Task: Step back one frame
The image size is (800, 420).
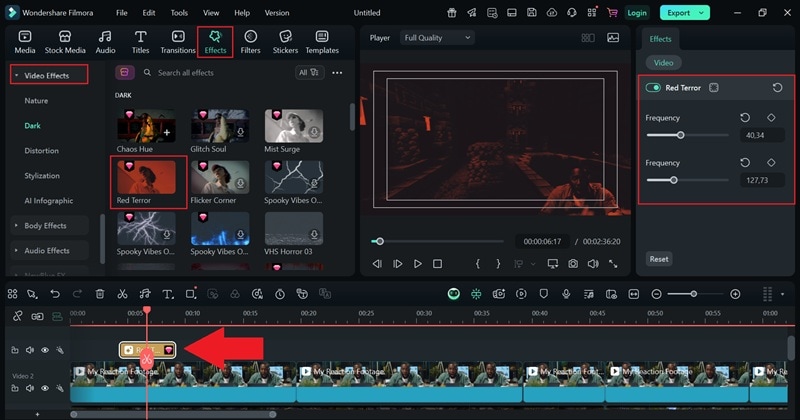Action: [377, 264]
